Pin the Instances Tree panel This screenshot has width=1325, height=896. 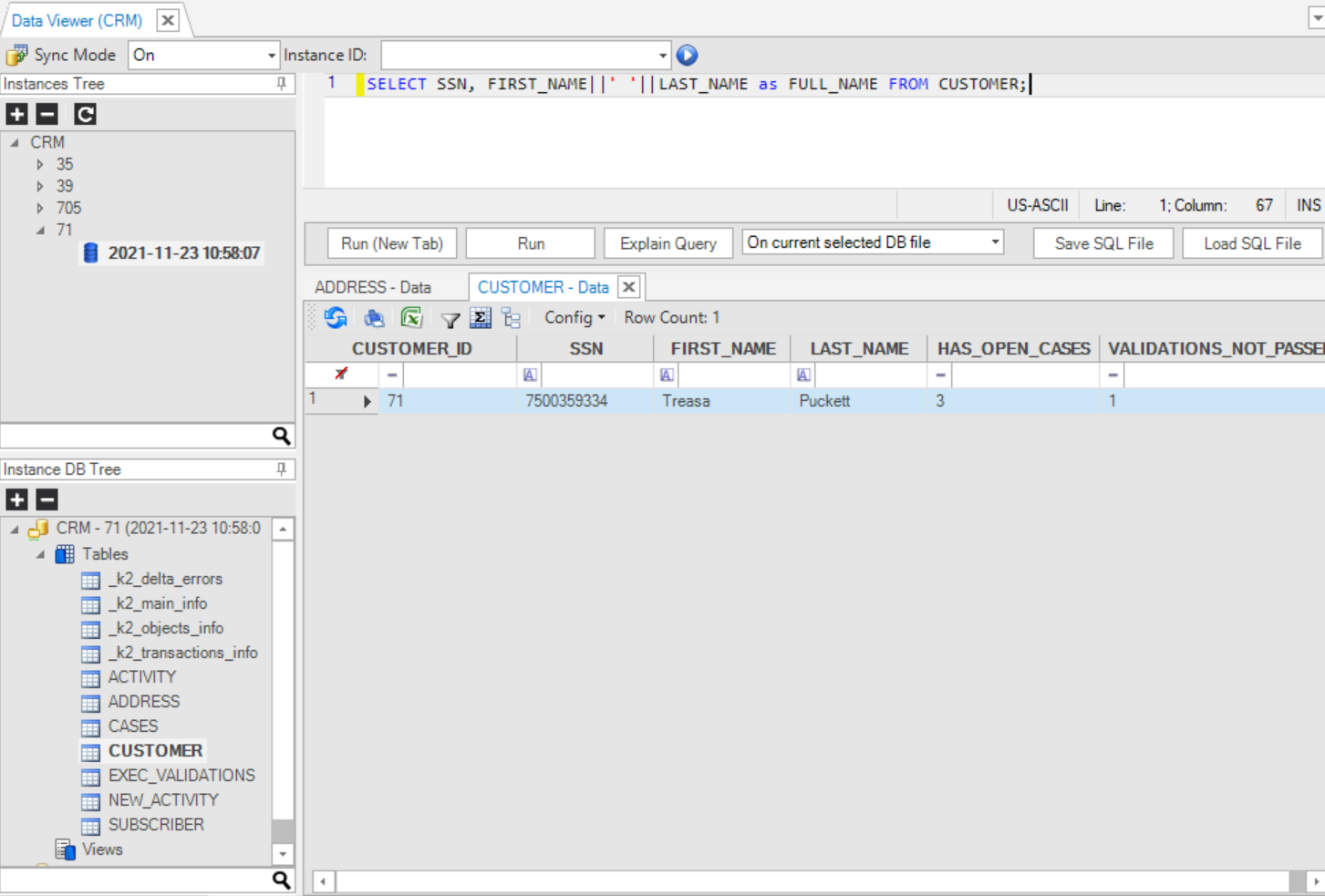282,84
